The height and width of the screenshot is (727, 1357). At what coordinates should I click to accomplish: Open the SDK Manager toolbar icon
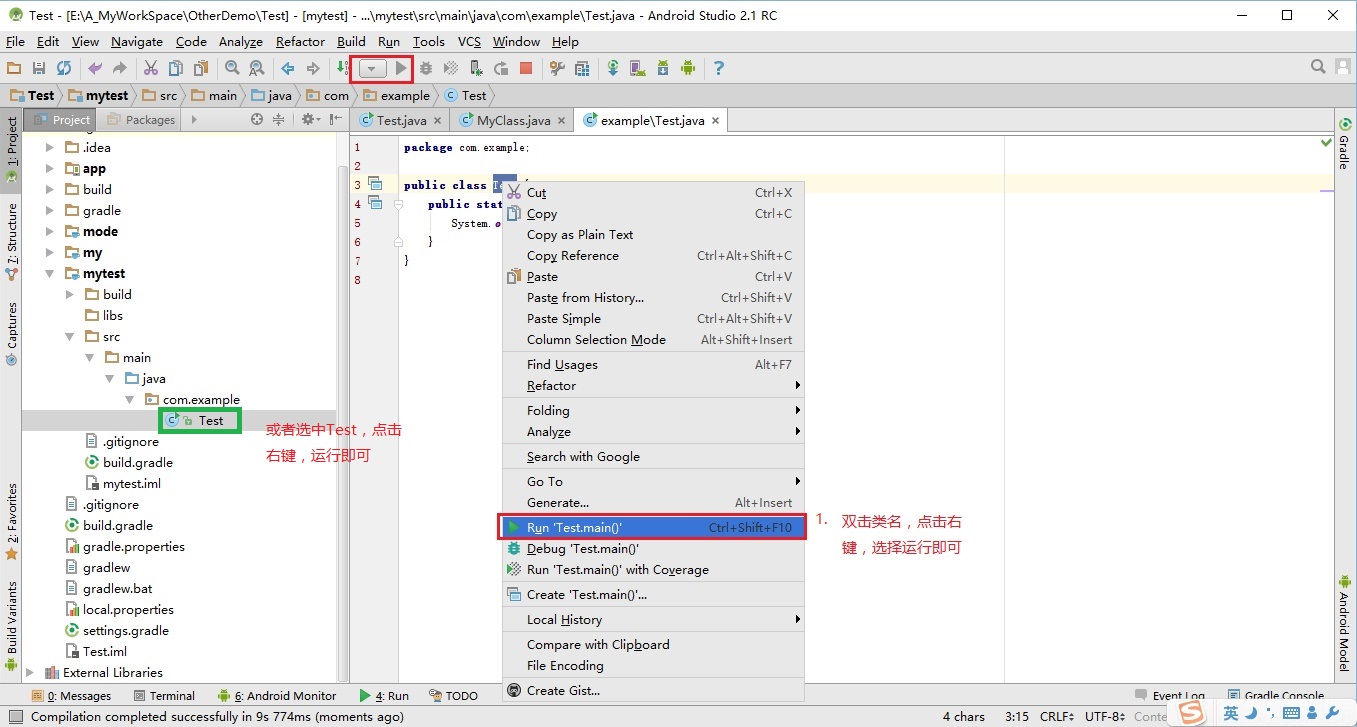(663, 68)
